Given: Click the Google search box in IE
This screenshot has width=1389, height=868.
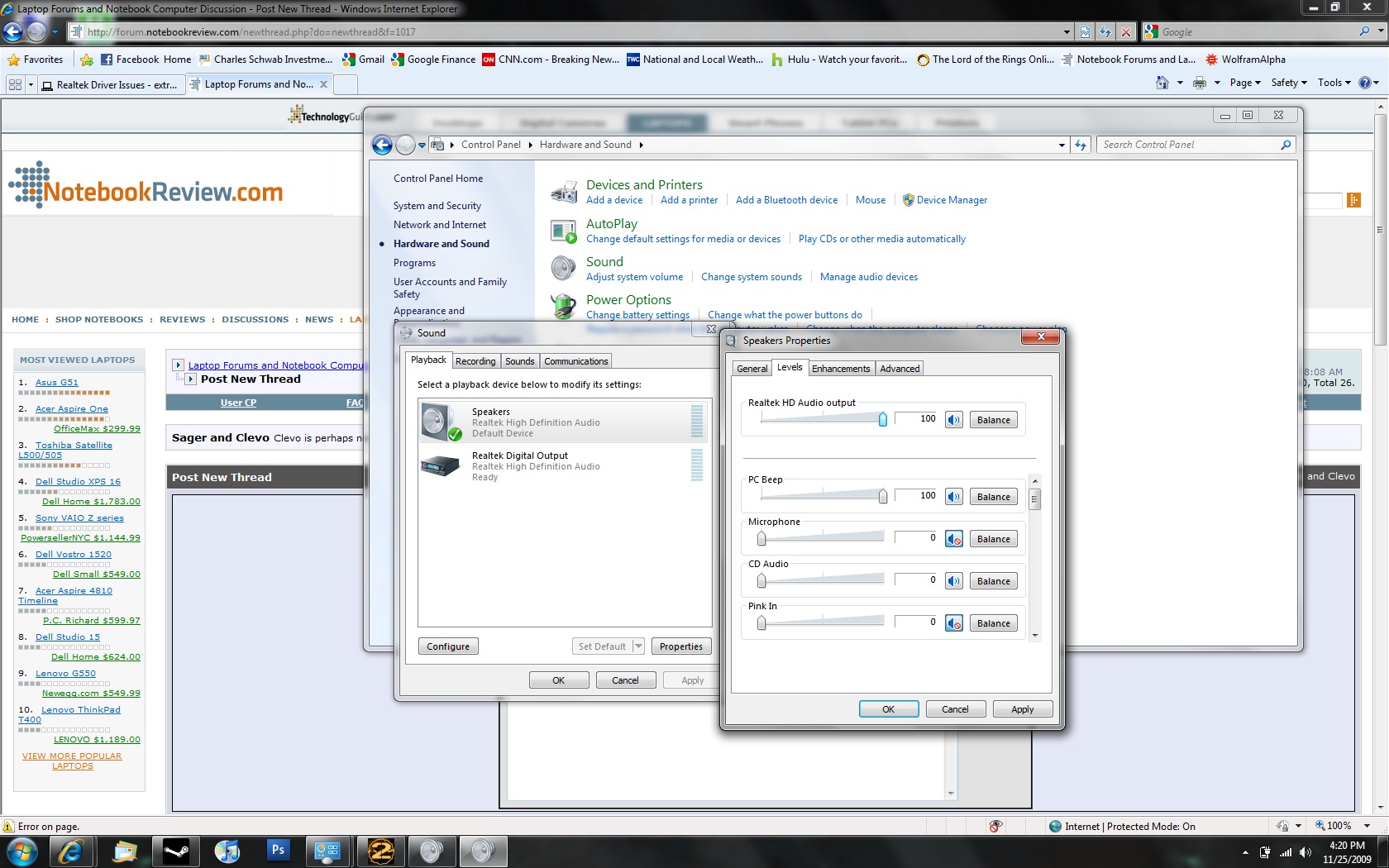Looking at the screenshot, I should 1257,32.
